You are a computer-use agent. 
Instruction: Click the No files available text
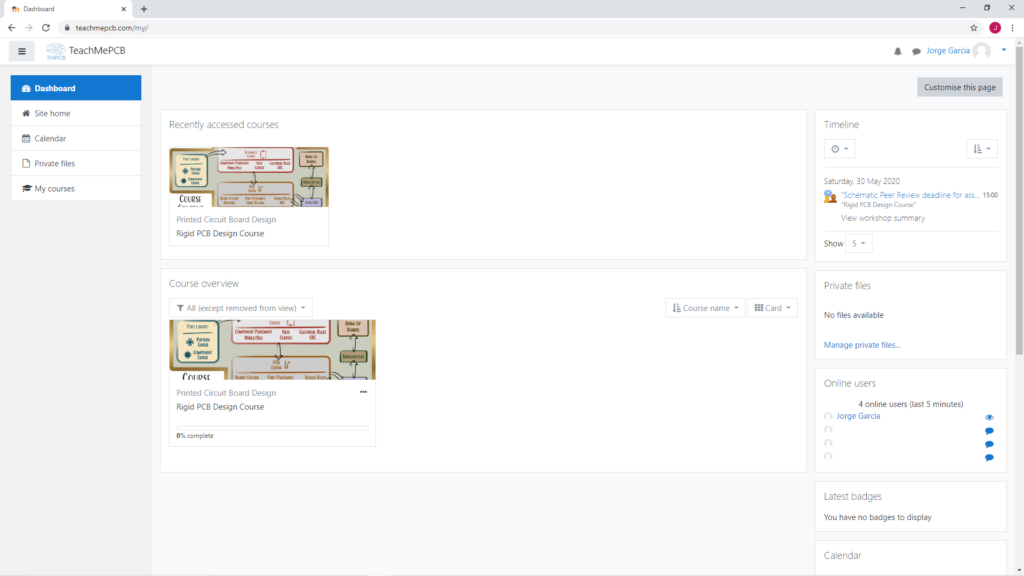point(854,315)
